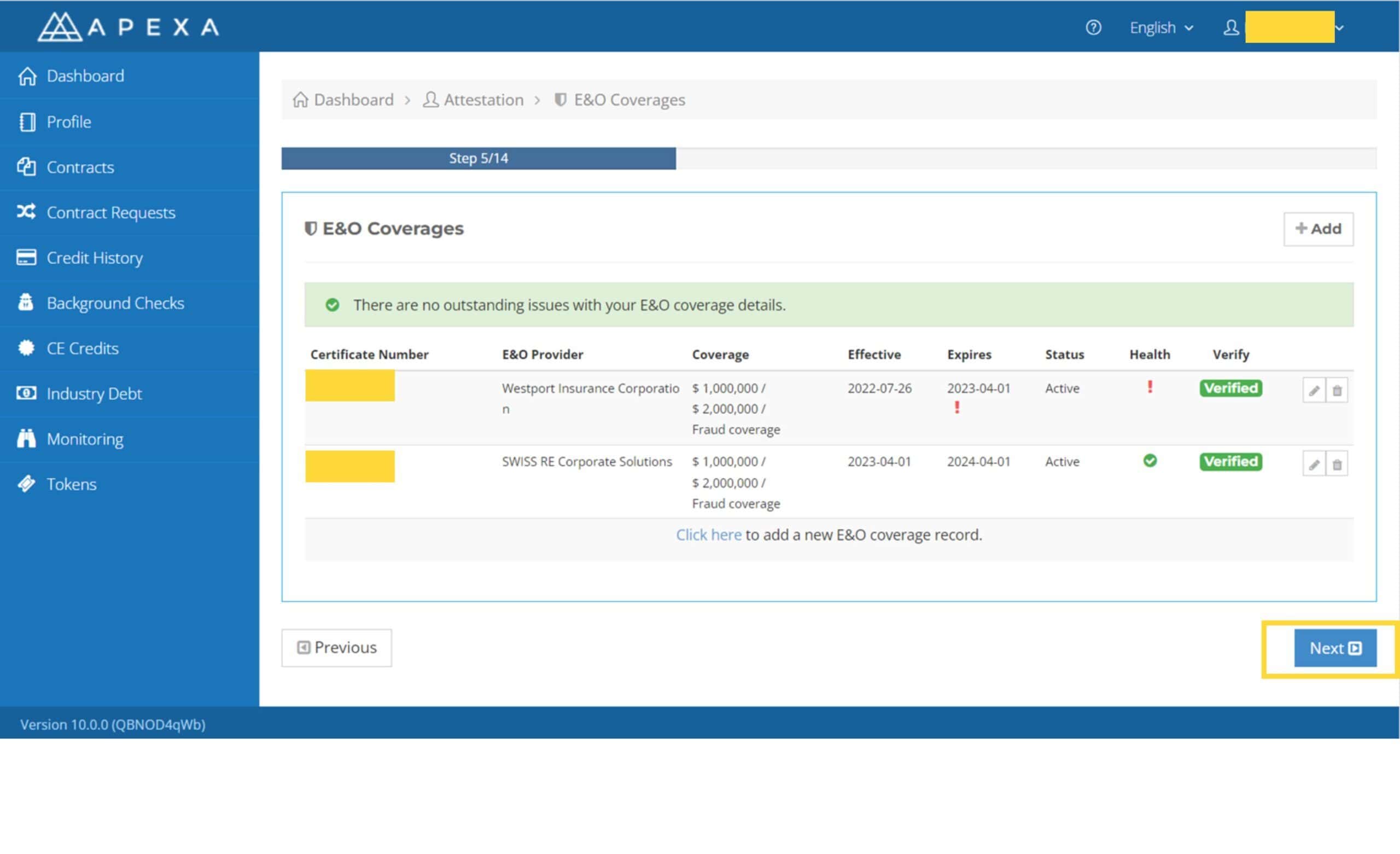Edit the SWISS RE Corporate Solutions row
This screenshot has height=854, width=1400.
1314,464
